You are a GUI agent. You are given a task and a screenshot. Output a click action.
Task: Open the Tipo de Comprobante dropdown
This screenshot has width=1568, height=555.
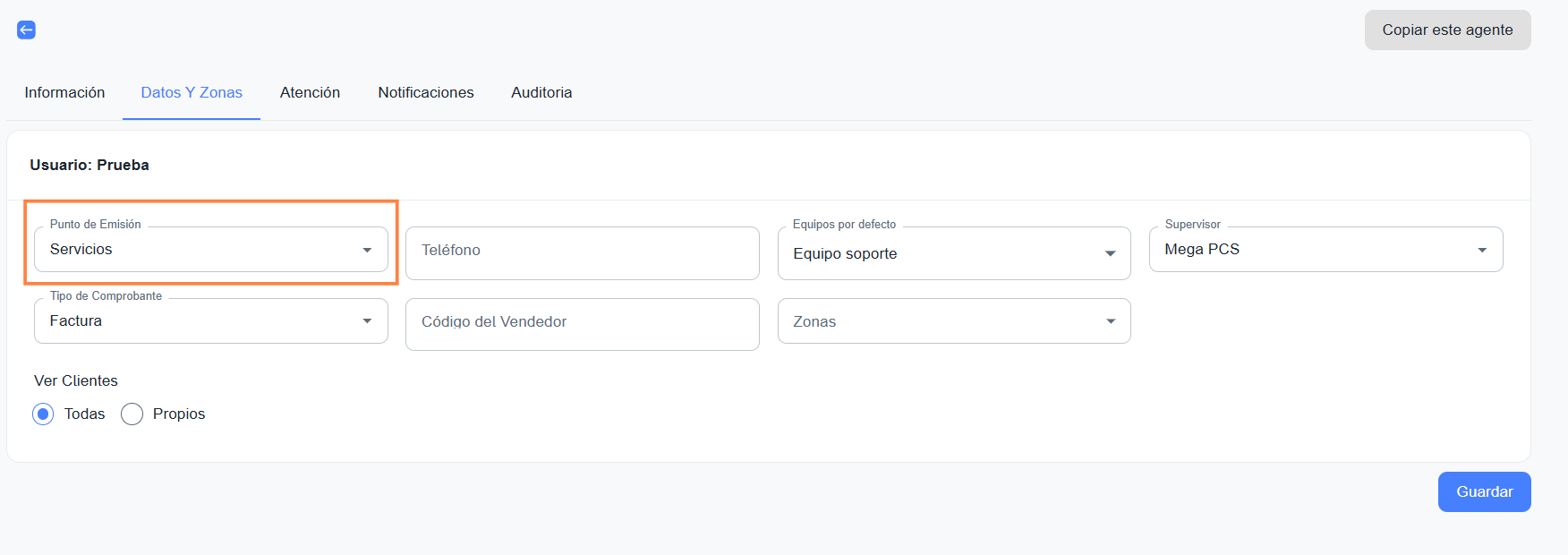(x=210, y=321)
